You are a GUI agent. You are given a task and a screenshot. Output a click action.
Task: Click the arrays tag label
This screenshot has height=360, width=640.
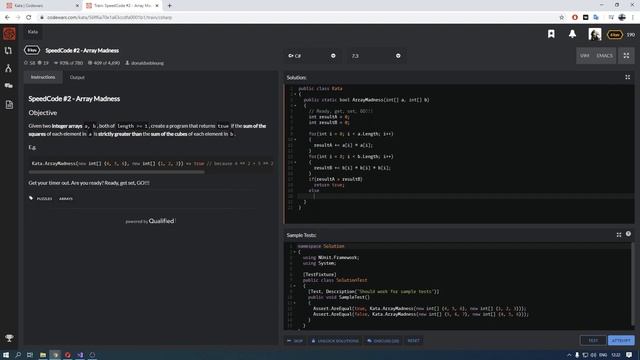pyautogui.click(x=66, y=199)
